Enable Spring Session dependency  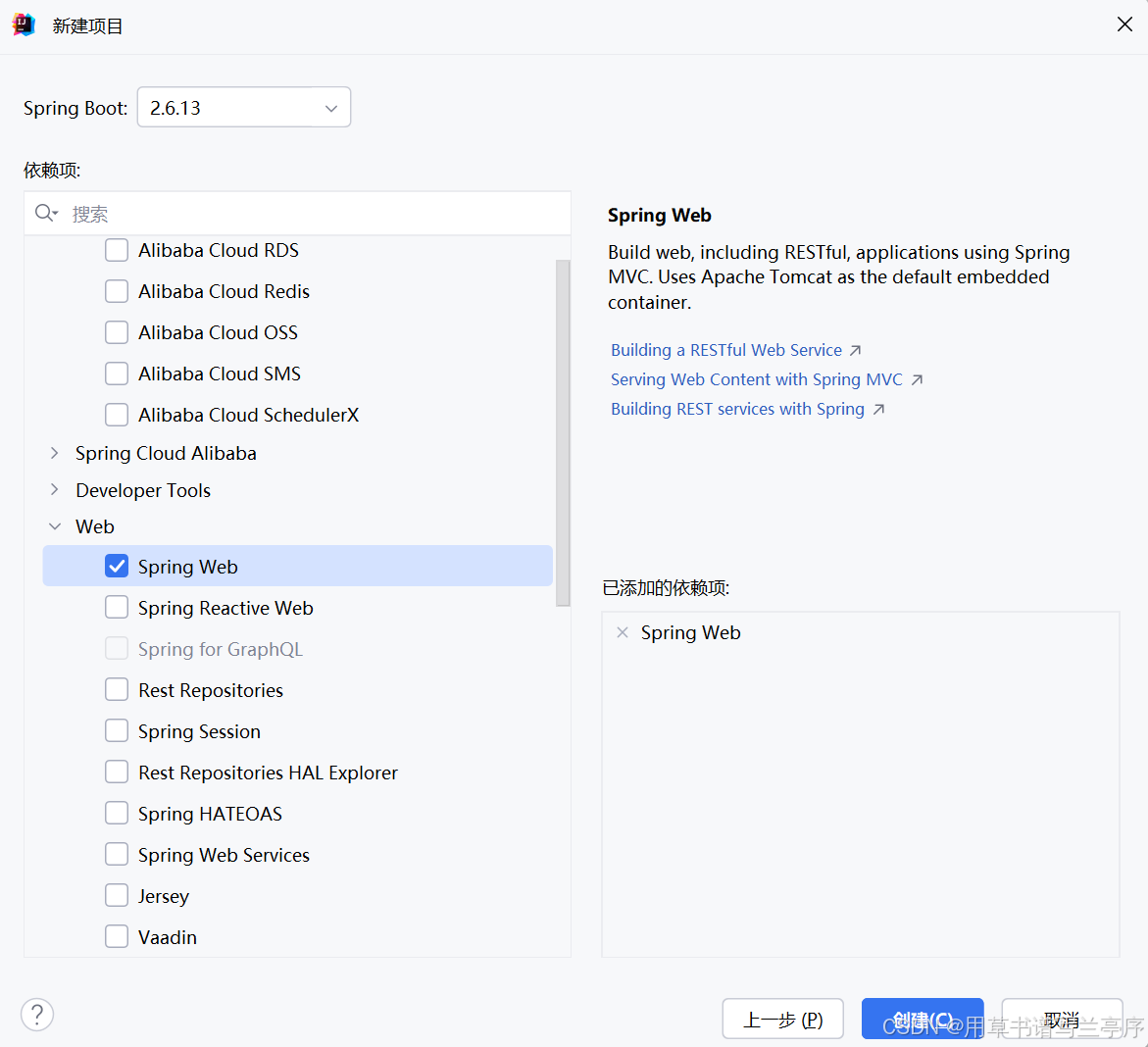pos(117,730)
